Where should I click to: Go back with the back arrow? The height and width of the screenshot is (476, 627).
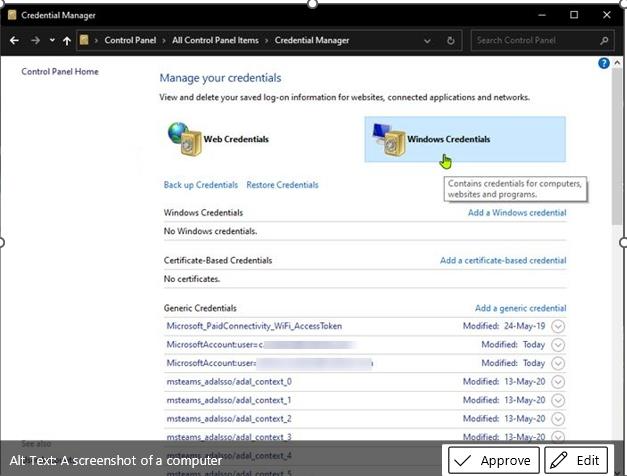(x=14, y=40)
